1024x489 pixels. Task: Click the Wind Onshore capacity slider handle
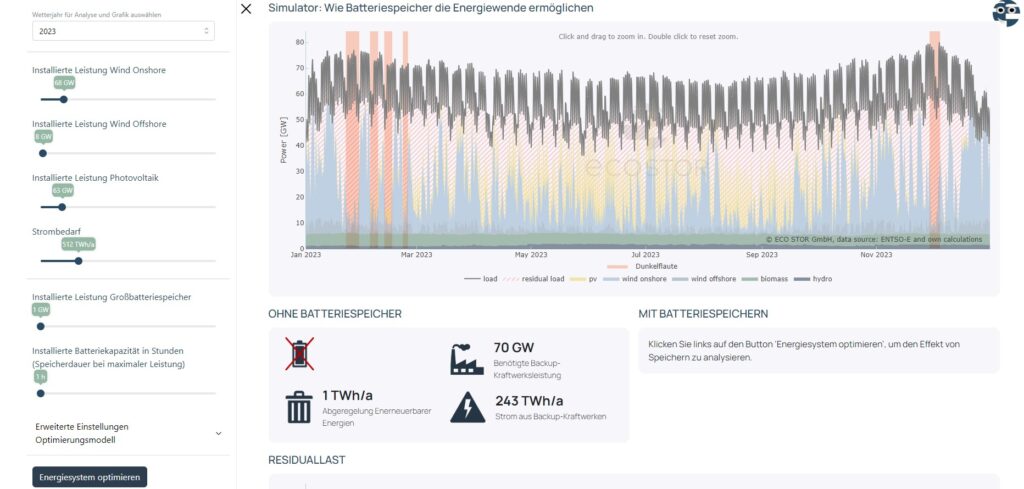tap(64, 99)
